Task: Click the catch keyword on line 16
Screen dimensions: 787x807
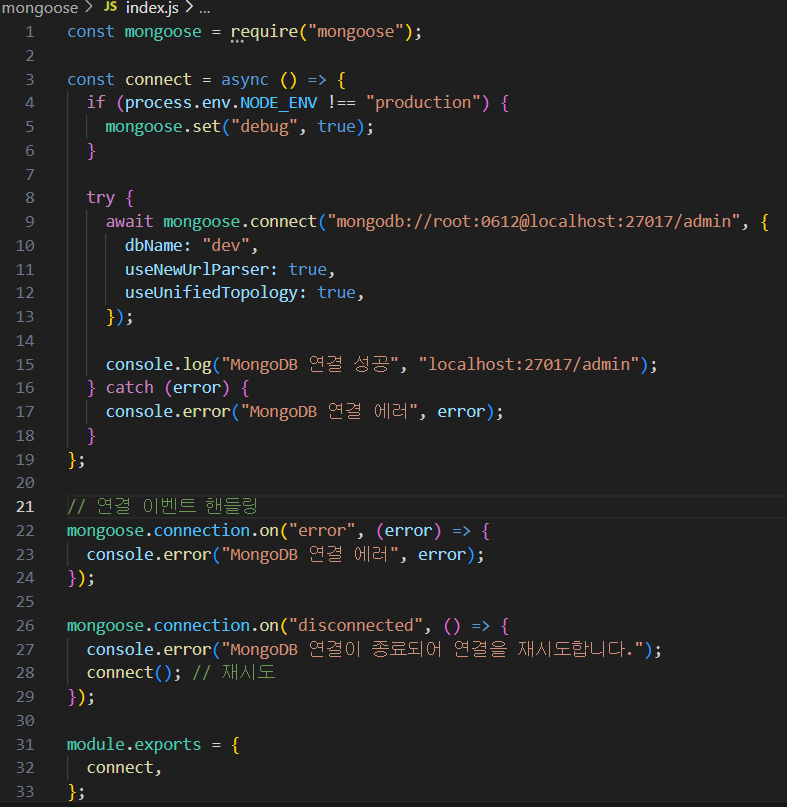Action: click(129, 388)
